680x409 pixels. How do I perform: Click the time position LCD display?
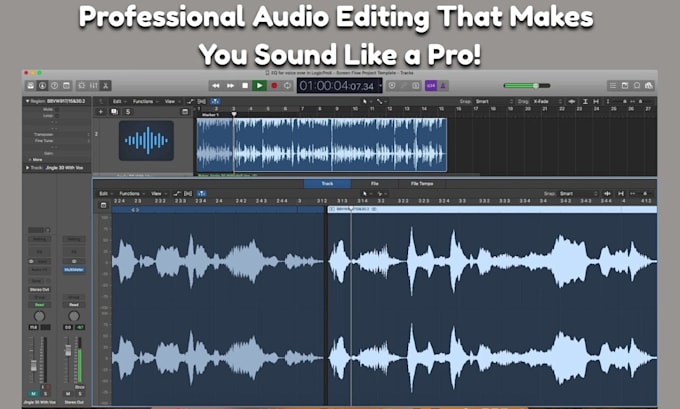(x=339, y=86)
